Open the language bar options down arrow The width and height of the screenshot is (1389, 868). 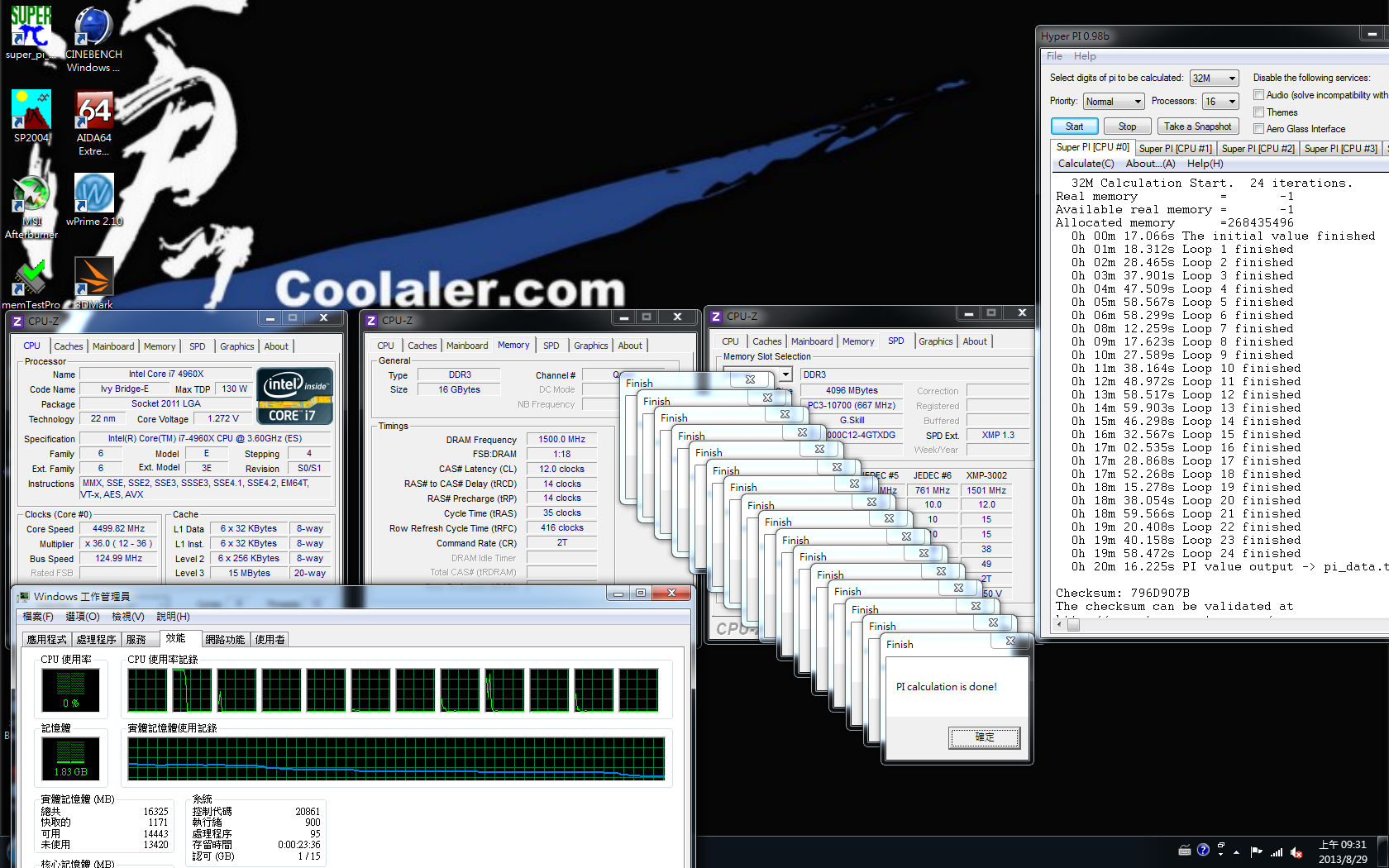(x=1220, y=855)
